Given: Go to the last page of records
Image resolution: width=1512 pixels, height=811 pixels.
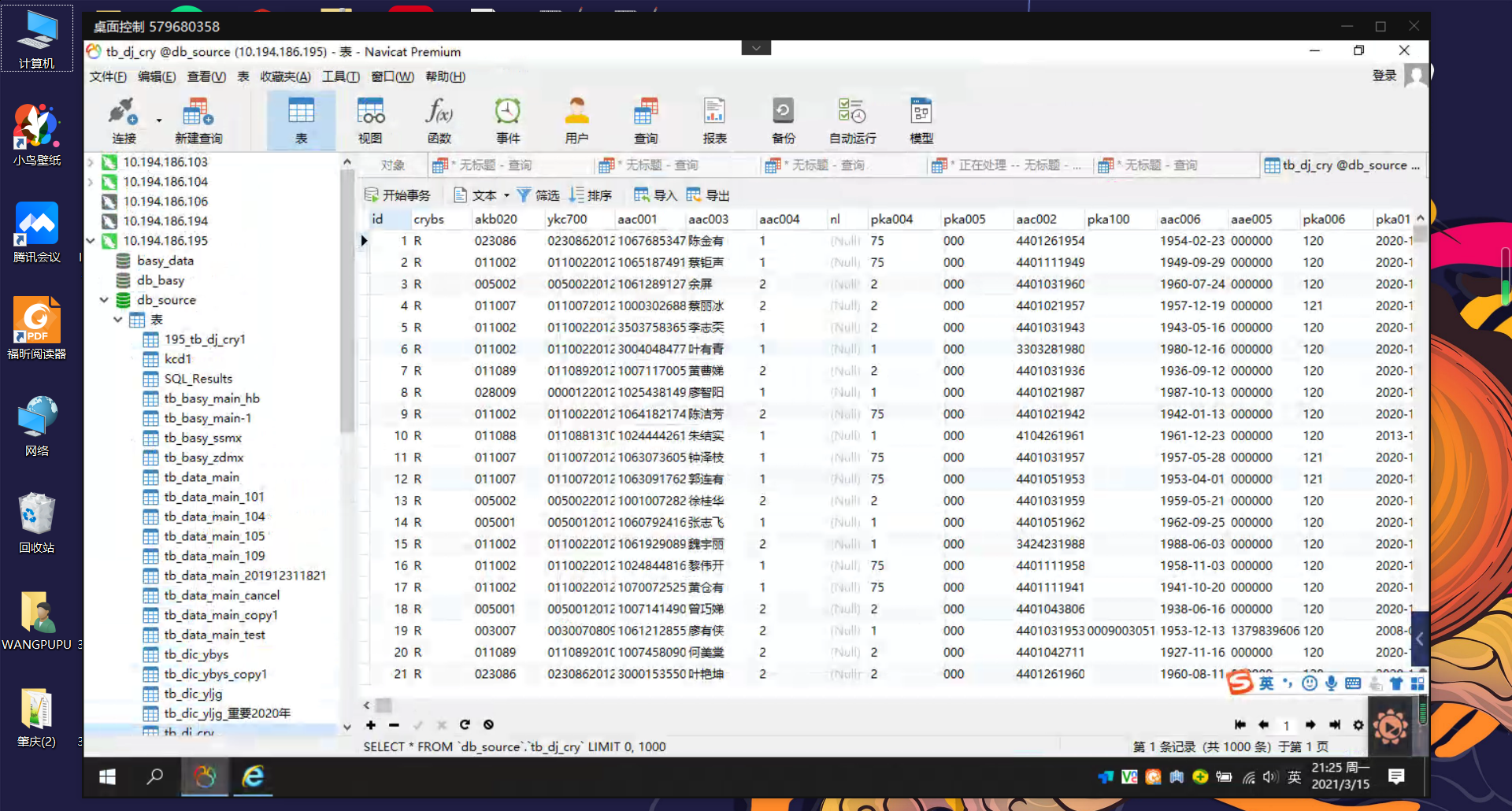Looking at the screenshot, I should coord(1334,724).
